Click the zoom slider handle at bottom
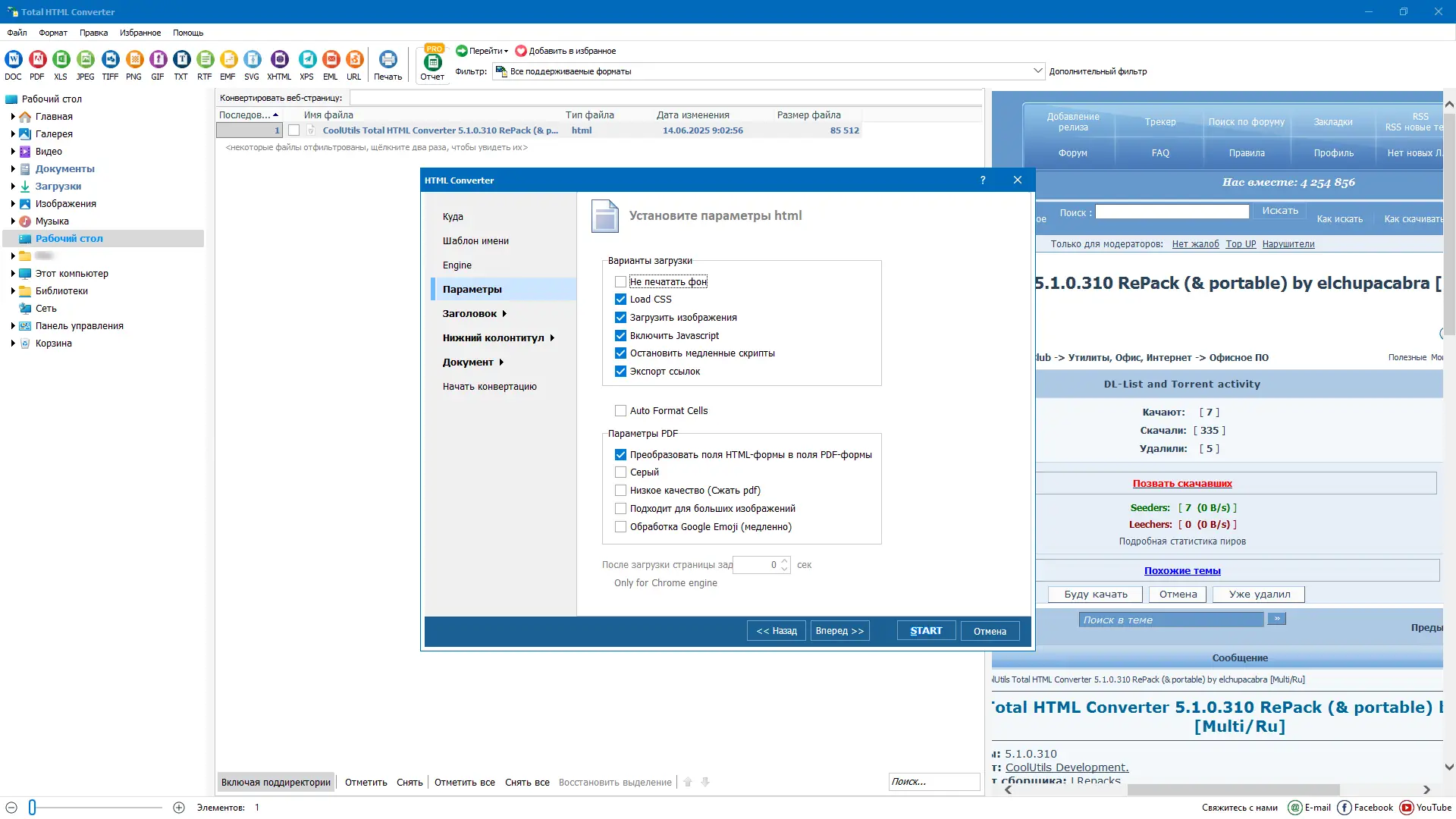 pyautogui.click(x=32, y=808)
